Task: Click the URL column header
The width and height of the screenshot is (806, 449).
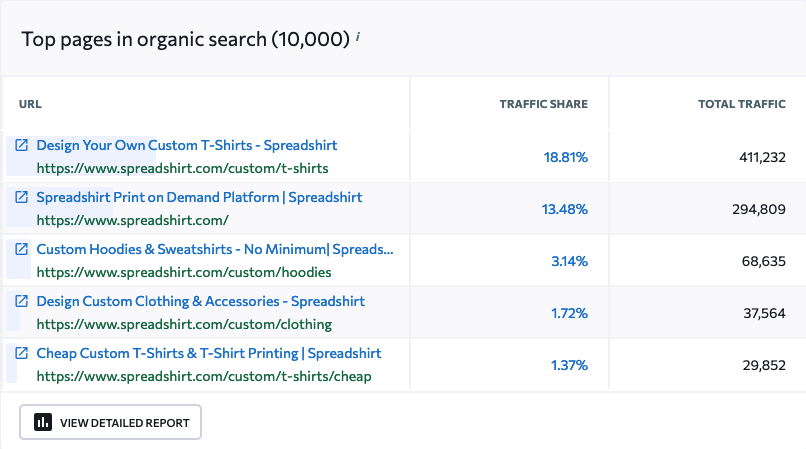Action: click(x=30, y=104)
